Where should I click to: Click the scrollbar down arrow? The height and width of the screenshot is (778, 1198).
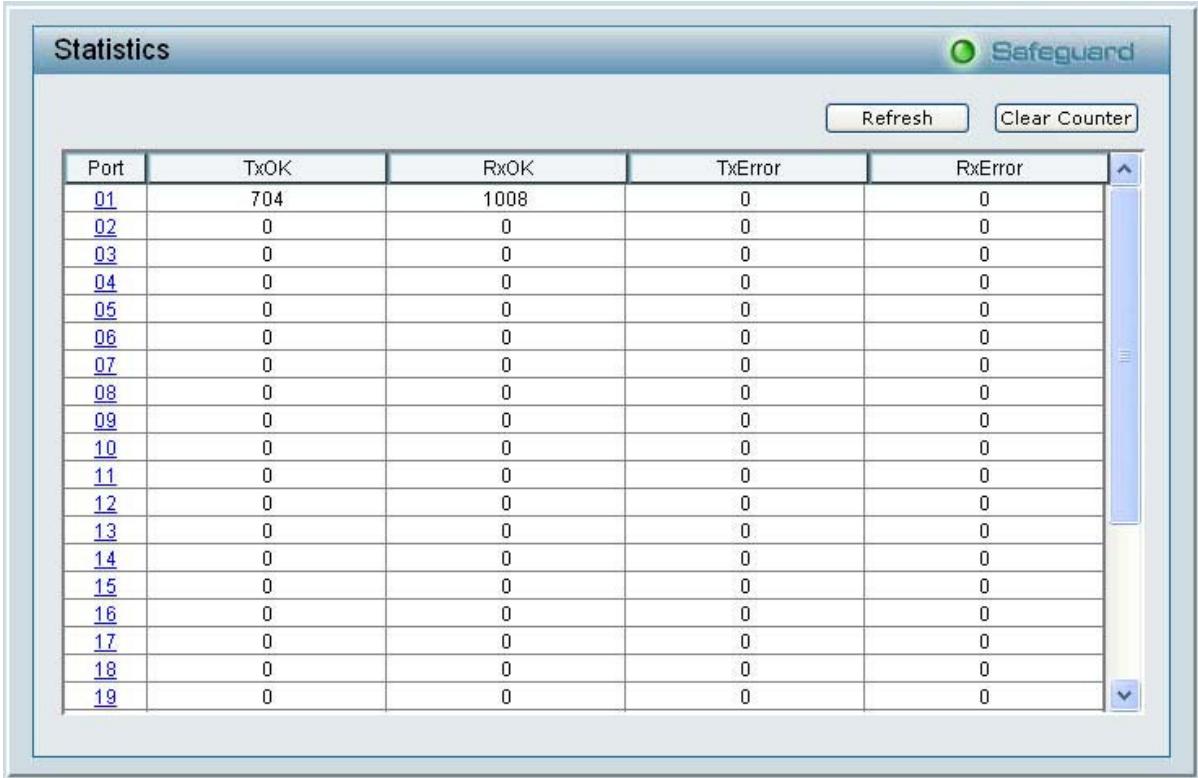[x=1124, y=695]
